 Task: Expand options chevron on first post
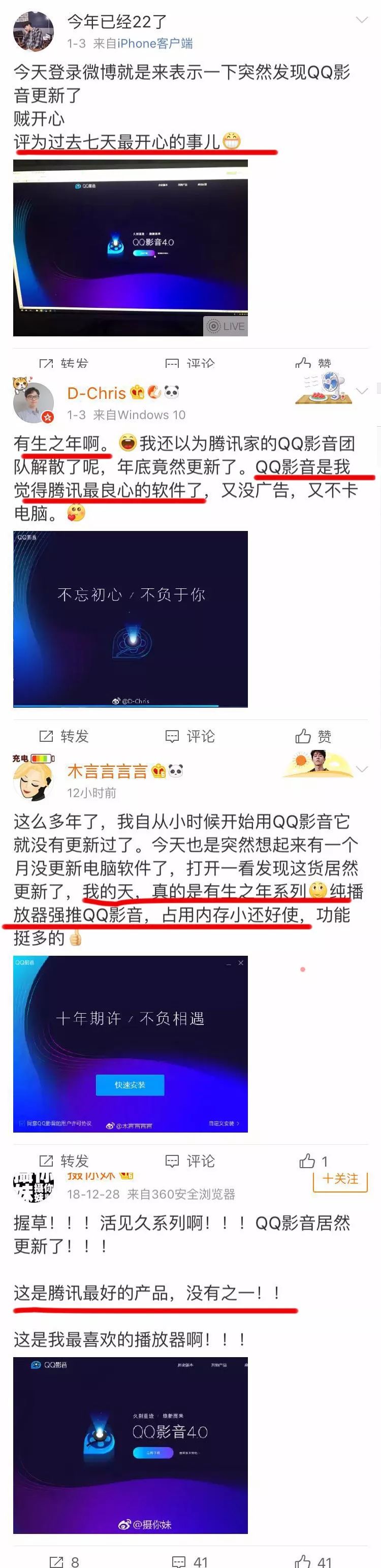coord(362,20)
